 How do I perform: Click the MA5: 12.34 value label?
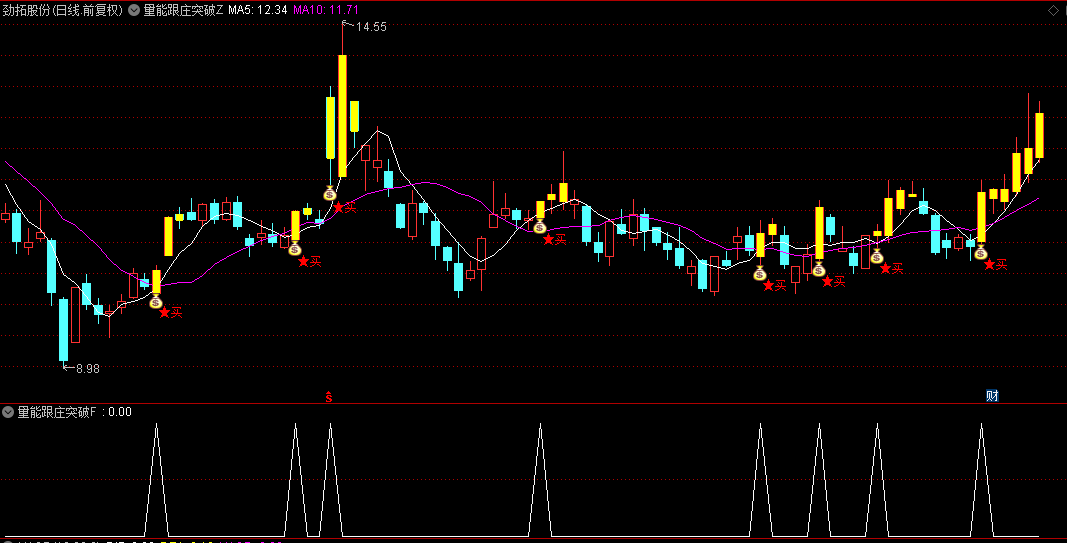click(x=257, y=10)
